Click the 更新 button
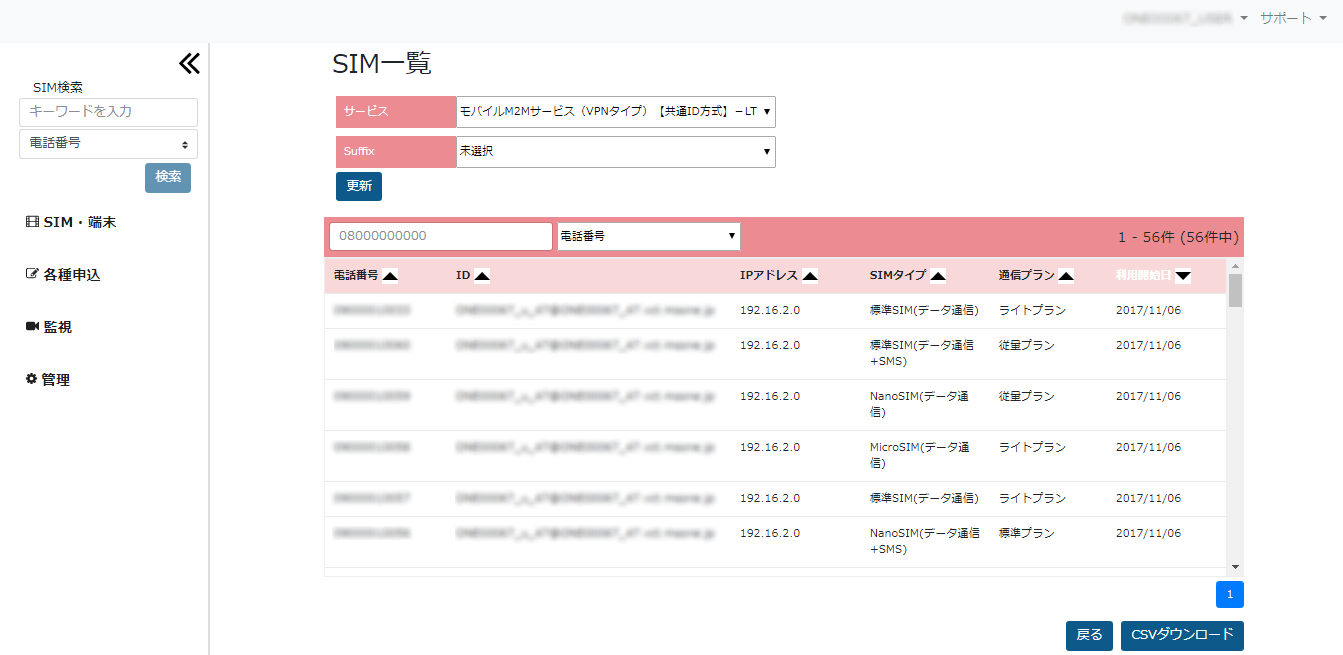The image size is (1343, 655). (358, 186)
